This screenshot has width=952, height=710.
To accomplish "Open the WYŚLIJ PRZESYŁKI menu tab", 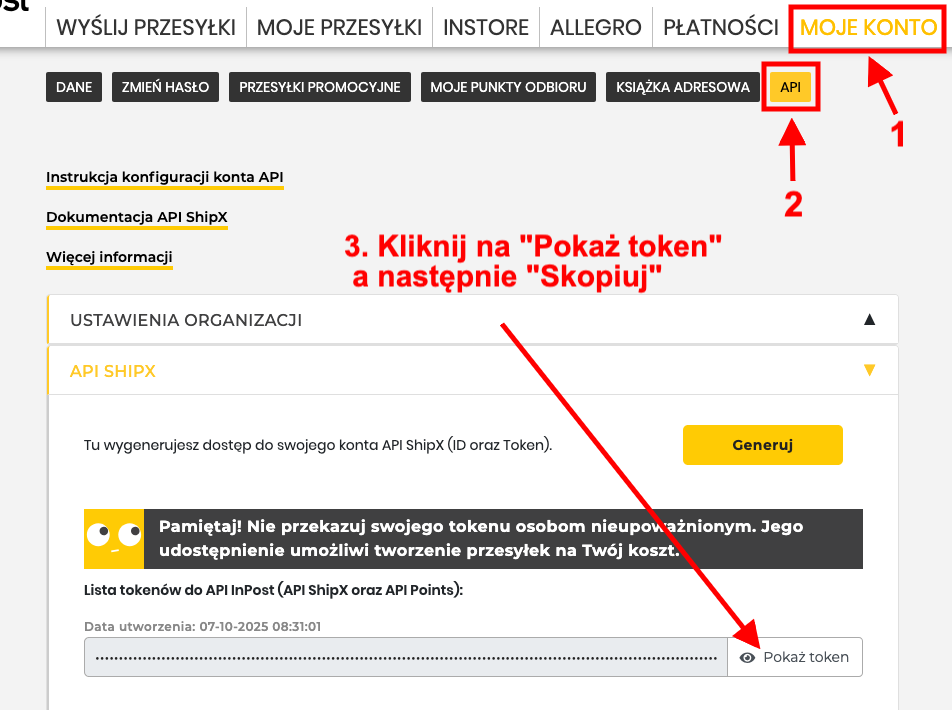I will [146, 27].
